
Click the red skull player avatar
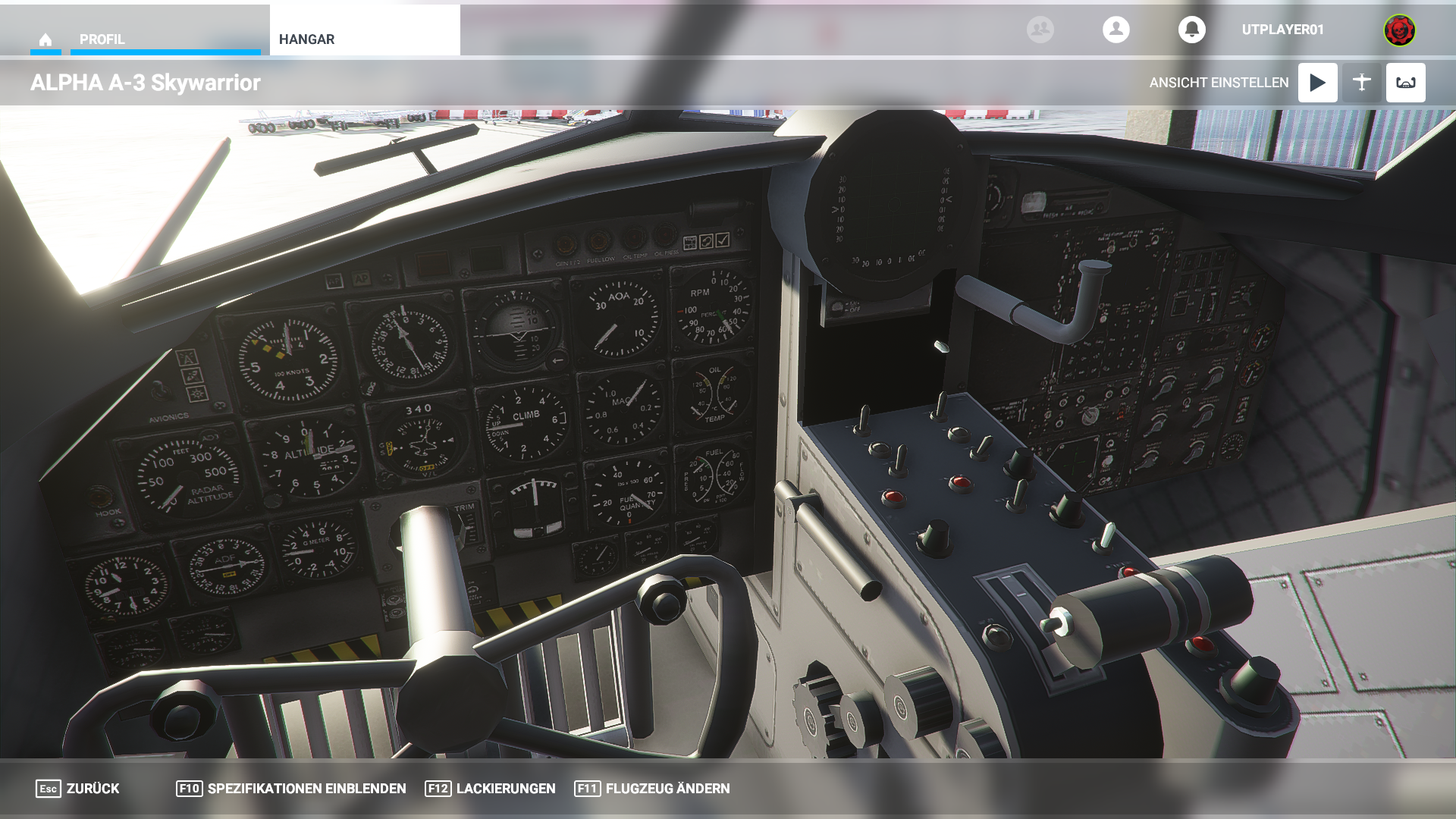pos(1399,30)
